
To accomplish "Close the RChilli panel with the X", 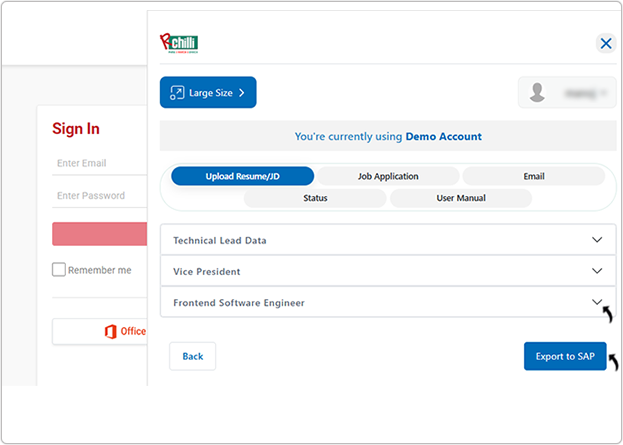I will click(x=605, y=43).
